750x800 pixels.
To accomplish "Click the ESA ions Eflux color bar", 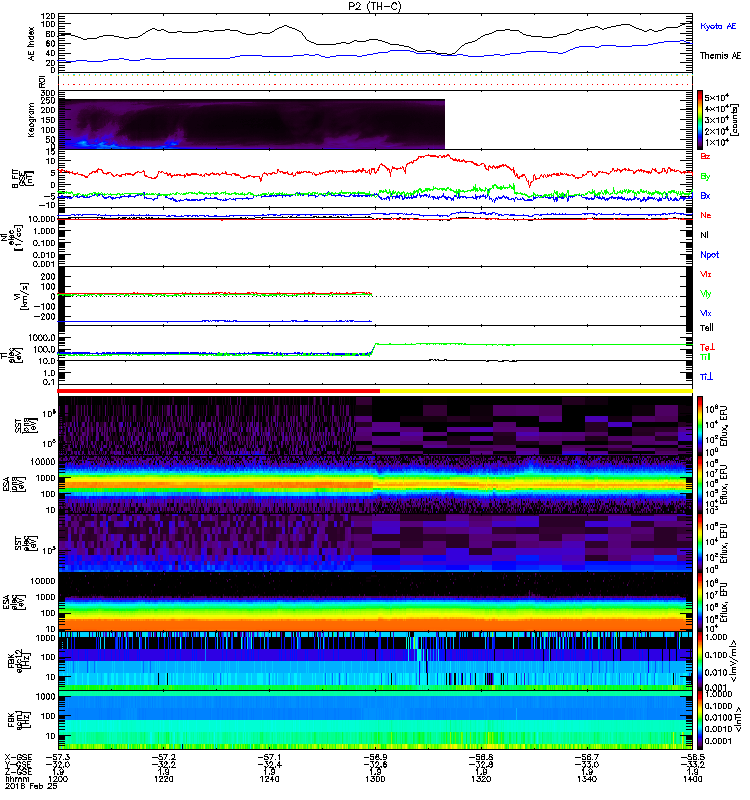I will [x=699, y=484].
